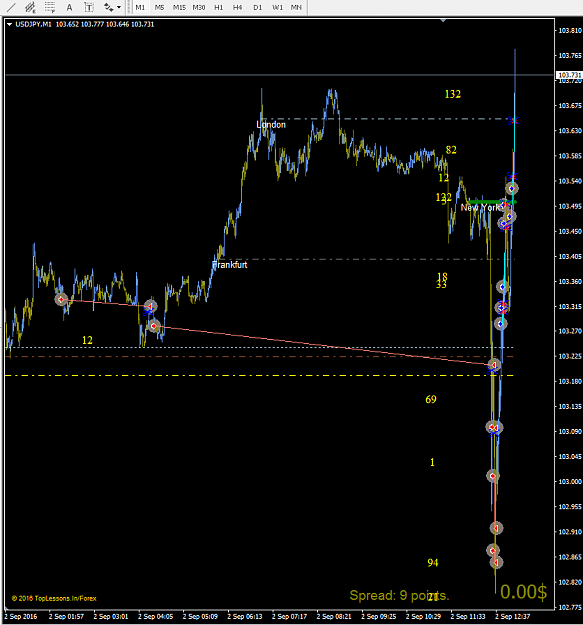The height and width of the screenshot is (625, 583).
Task: Click the chart shift marker triangle at top
Action: point(443,20)
